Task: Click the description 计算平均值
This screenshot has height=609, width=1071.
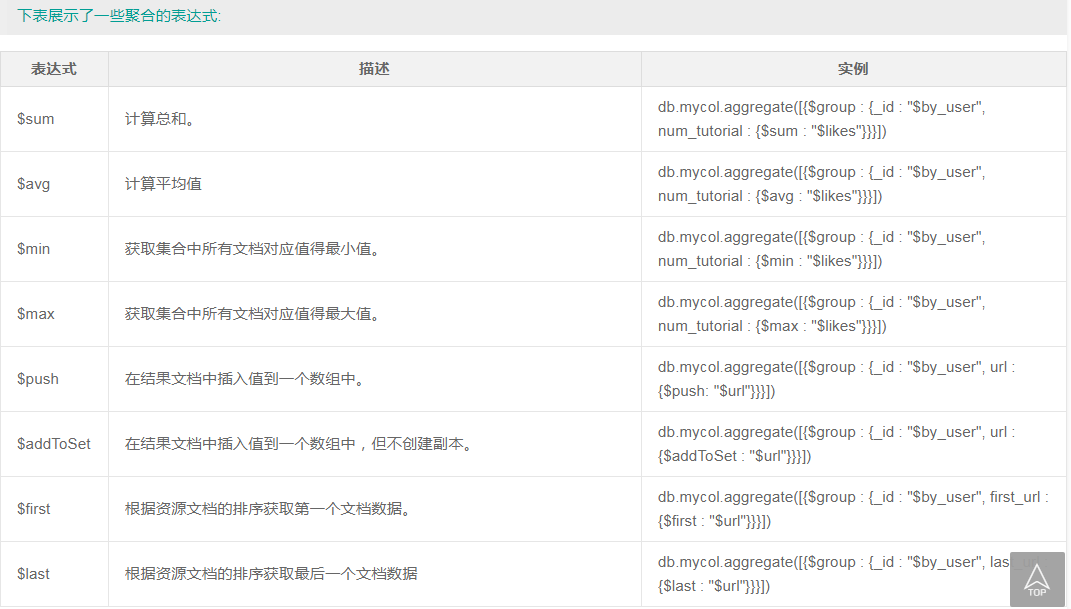Action: 163,184
